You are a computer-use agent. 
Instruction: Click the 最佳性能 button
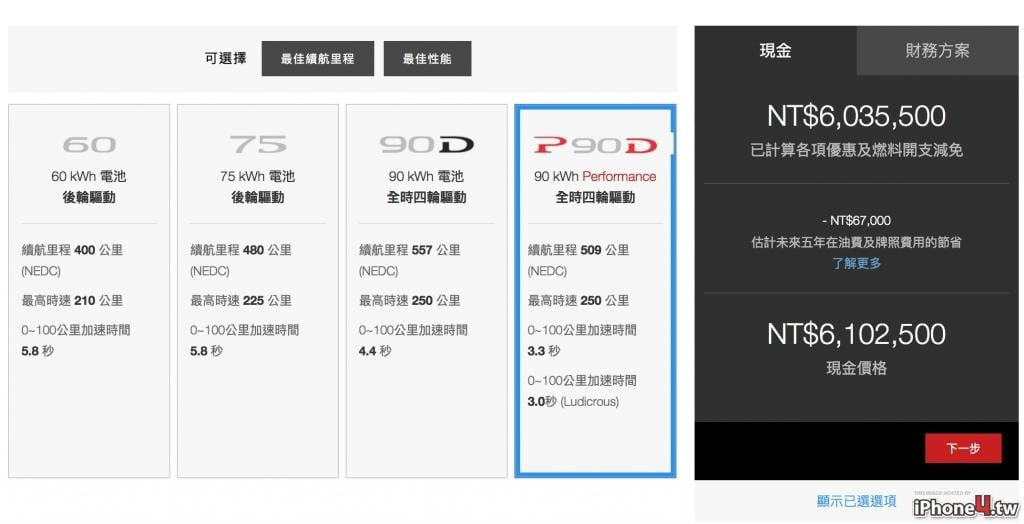(427, 59)
